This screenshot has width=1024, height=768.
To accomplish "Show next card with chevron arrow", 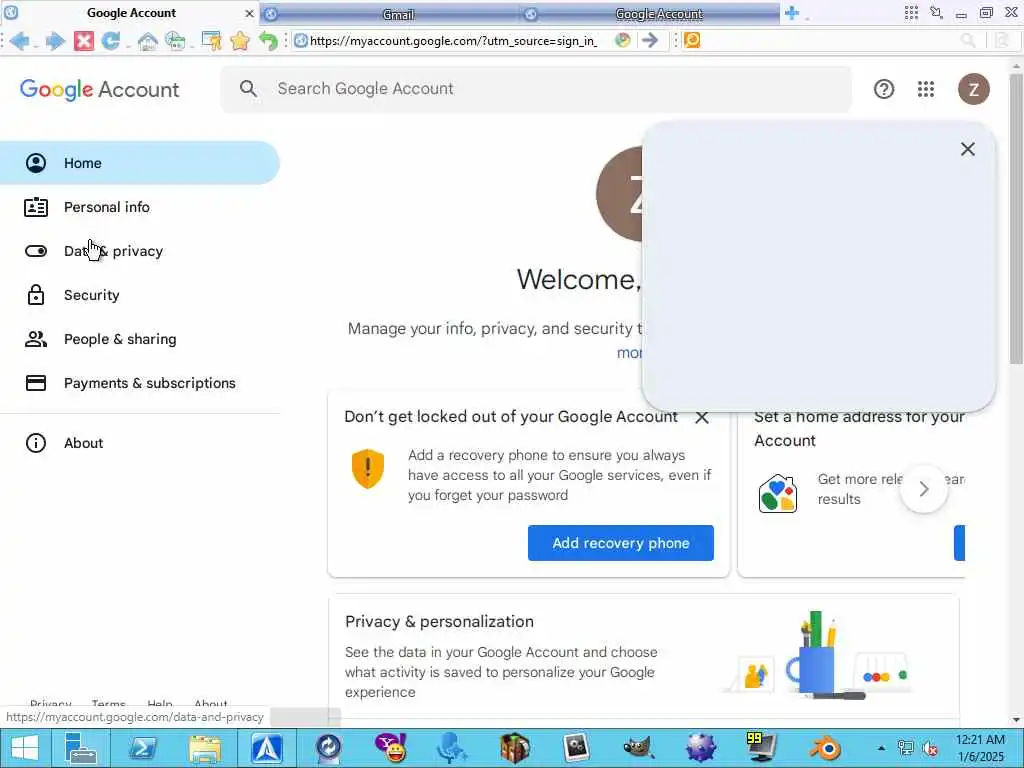I will click(923, 489).
